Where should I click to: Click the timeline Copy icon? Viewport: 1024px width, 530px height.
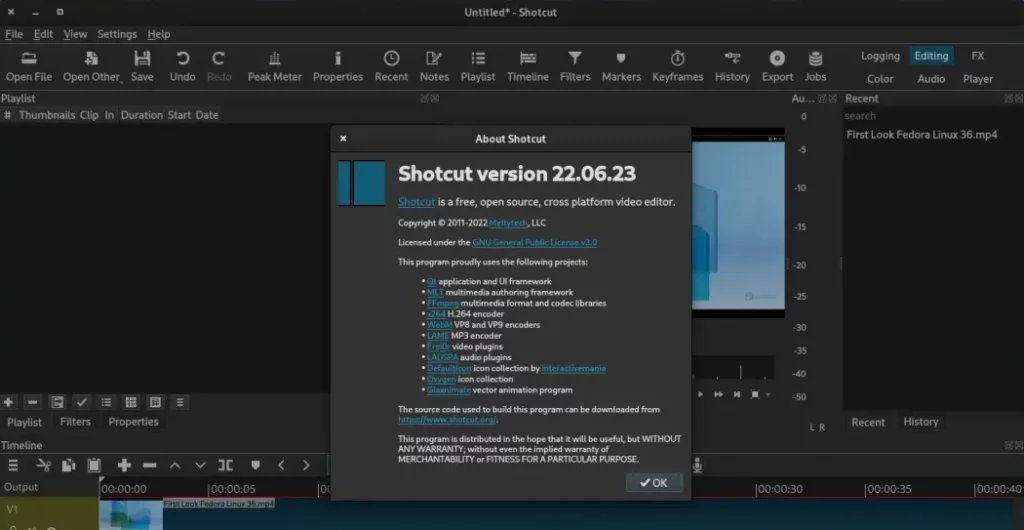click(69, 465)
